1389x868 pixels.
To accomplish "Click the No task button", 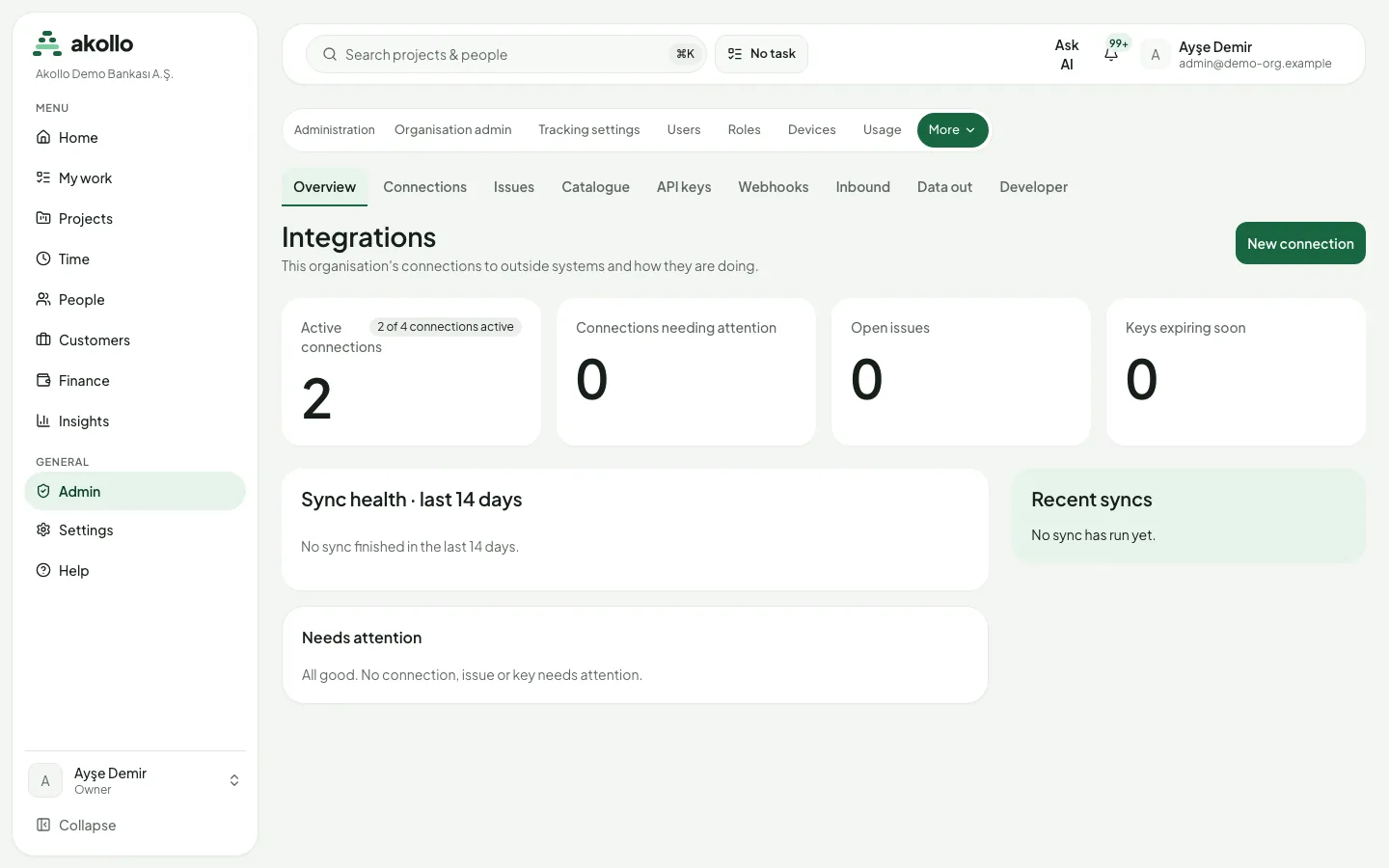I will pyautogui.click(x=761, y=54).
